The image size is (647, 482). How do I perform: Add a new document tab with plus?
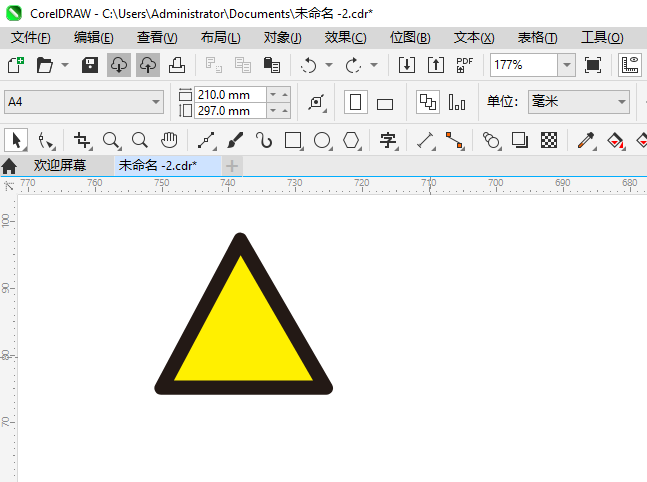click(x=232, y=166)
